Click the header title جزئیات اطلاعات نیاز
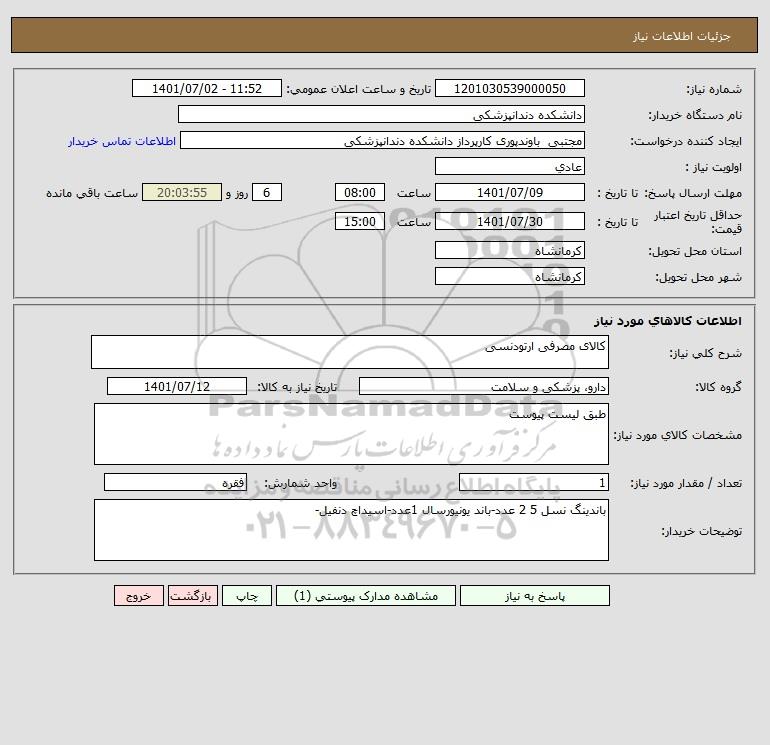 tap(682, 36)
